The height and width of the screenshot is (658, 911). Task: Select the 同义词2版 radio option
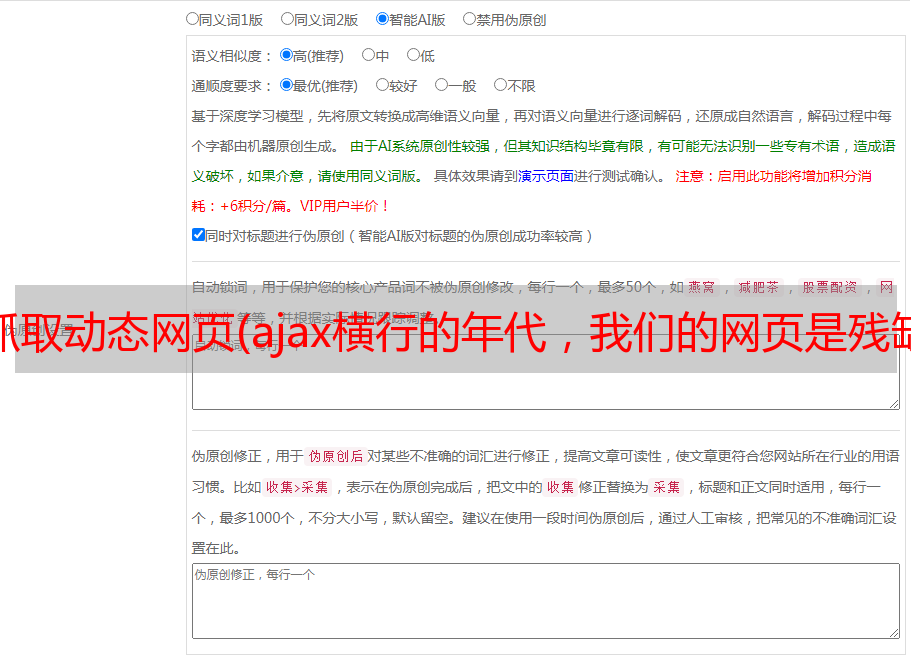pyautogui.click(x=287, y=19)
